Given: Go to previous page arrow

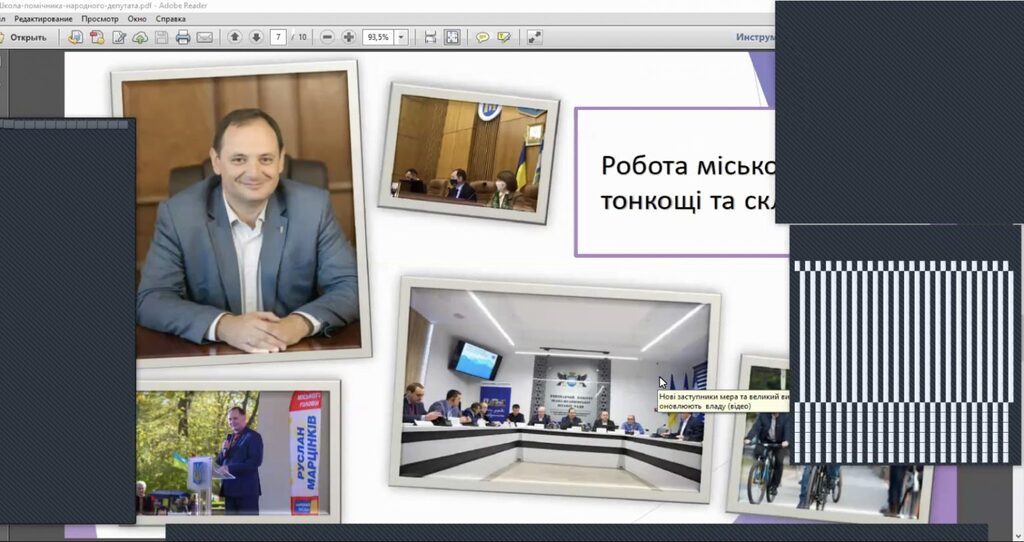Looking at the screenshot, I should [x=234, y=37].
